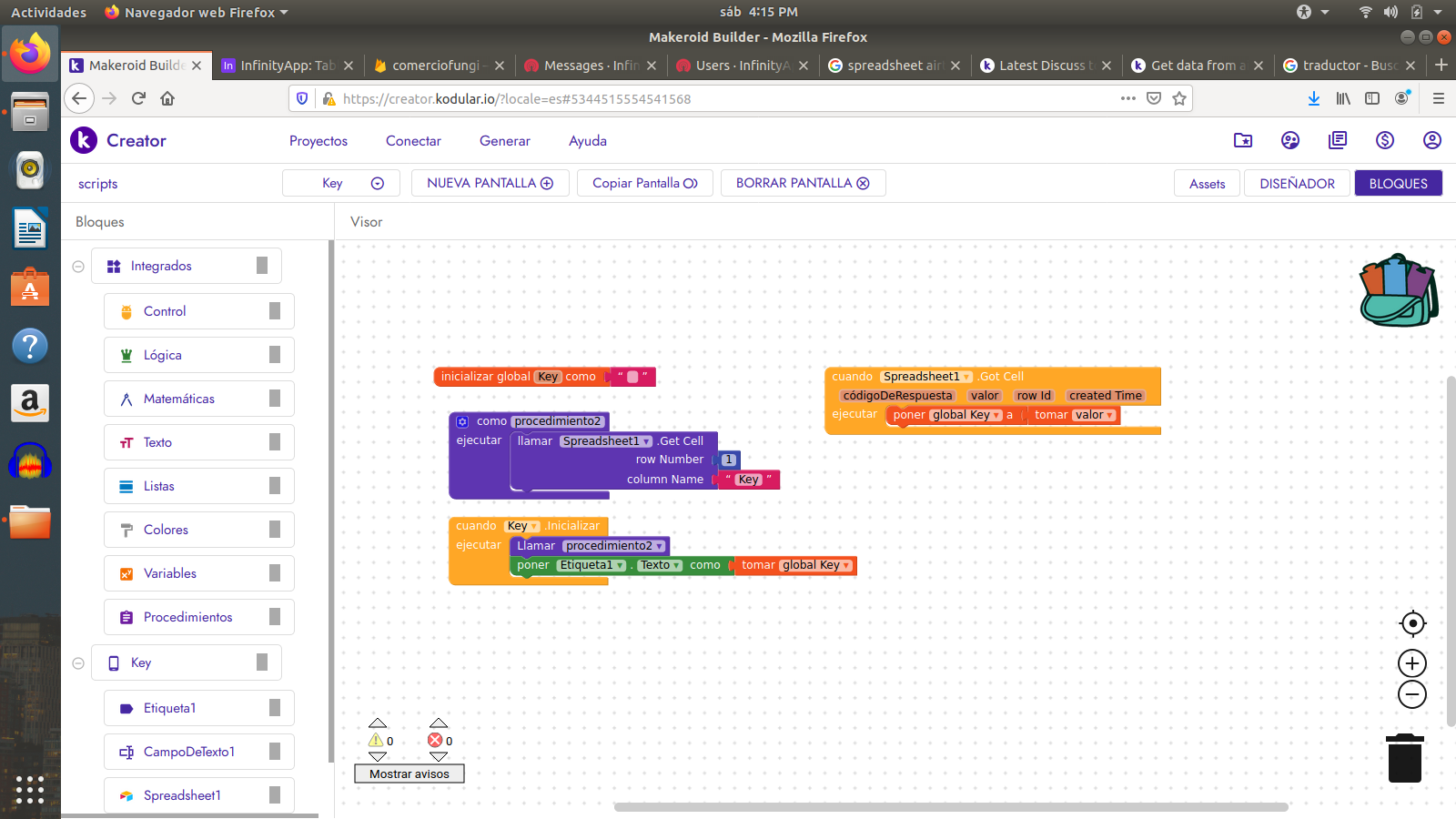Click the backpack icon in workspace
The height and width of the screenshot is (819, 1456).
[x=1398, y=290]
